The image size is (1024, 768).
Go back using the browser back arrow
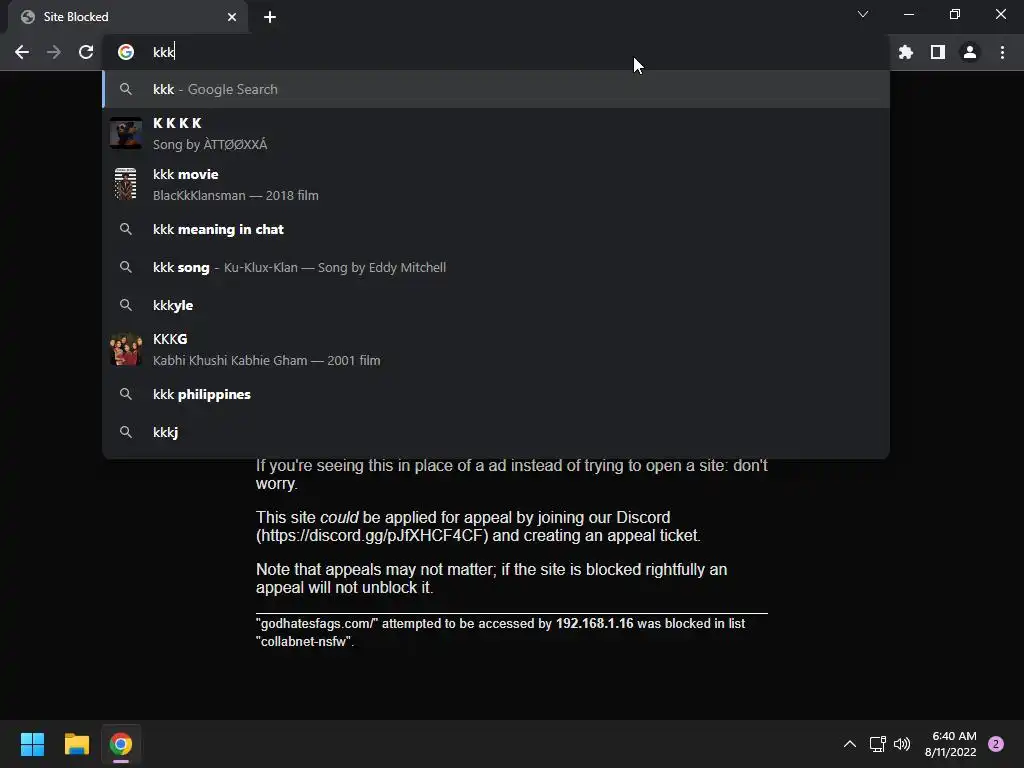(22, 52)
